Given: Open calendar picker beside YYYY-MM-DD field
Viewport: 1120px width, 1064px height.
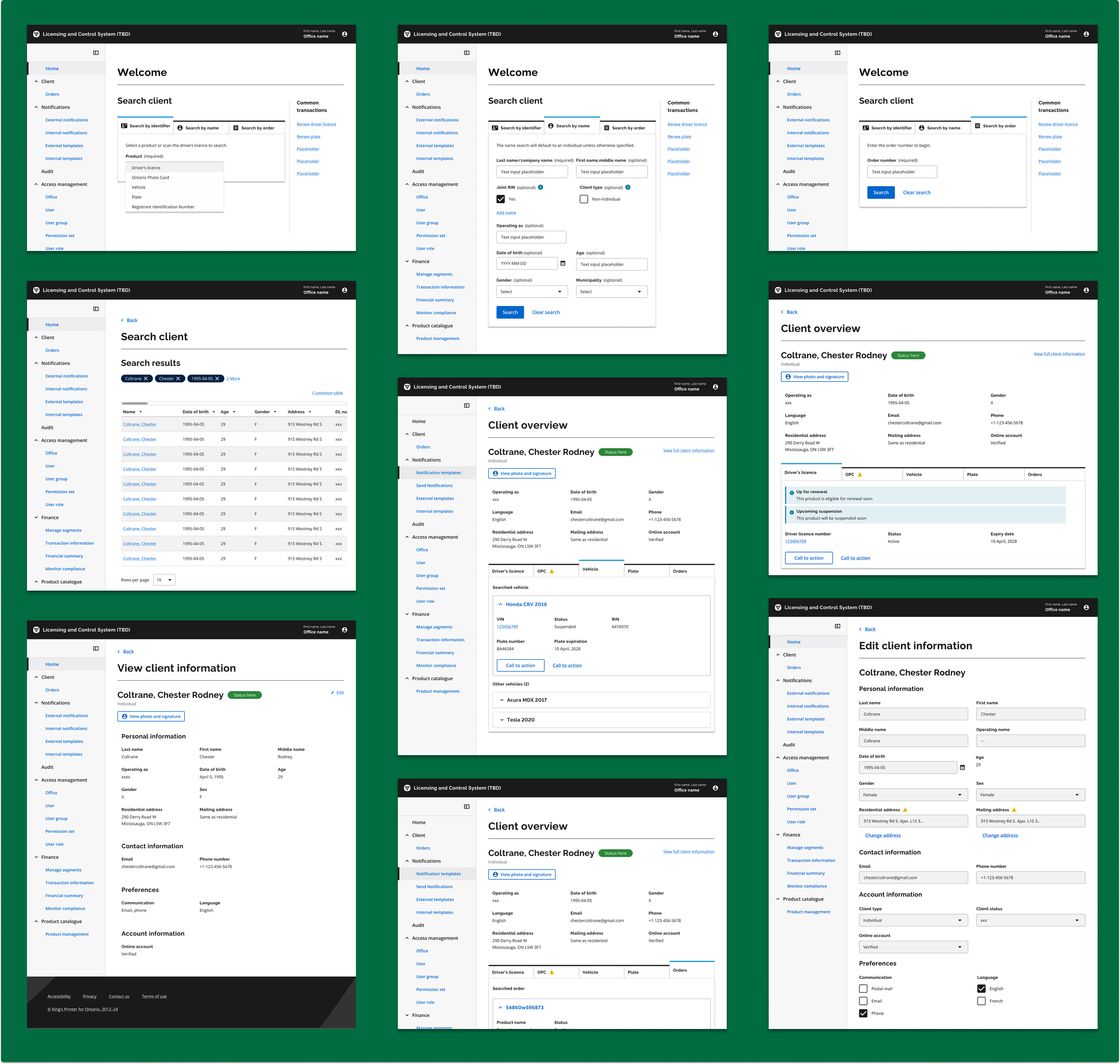Looking at the screenshot, I should tap(563, 263).
